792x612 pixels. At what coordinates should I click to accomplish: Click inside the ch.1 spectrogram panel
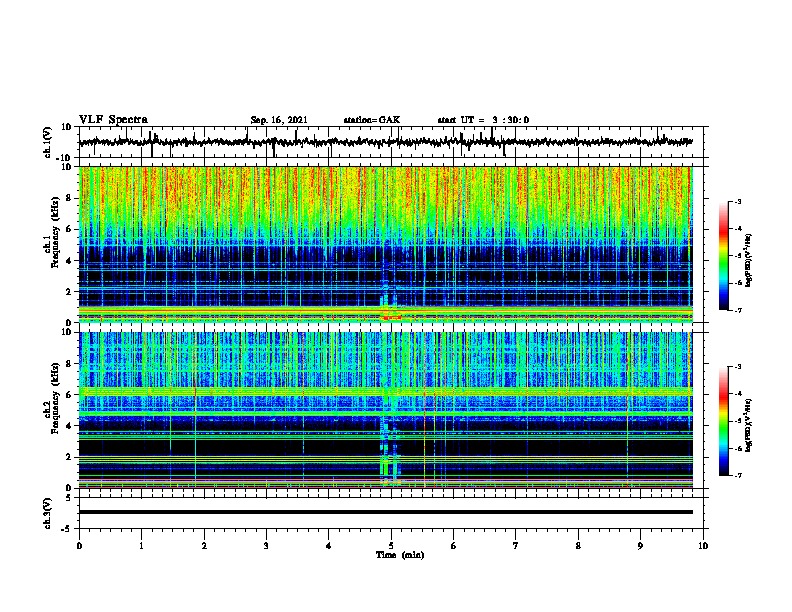[x=386, y=244]
